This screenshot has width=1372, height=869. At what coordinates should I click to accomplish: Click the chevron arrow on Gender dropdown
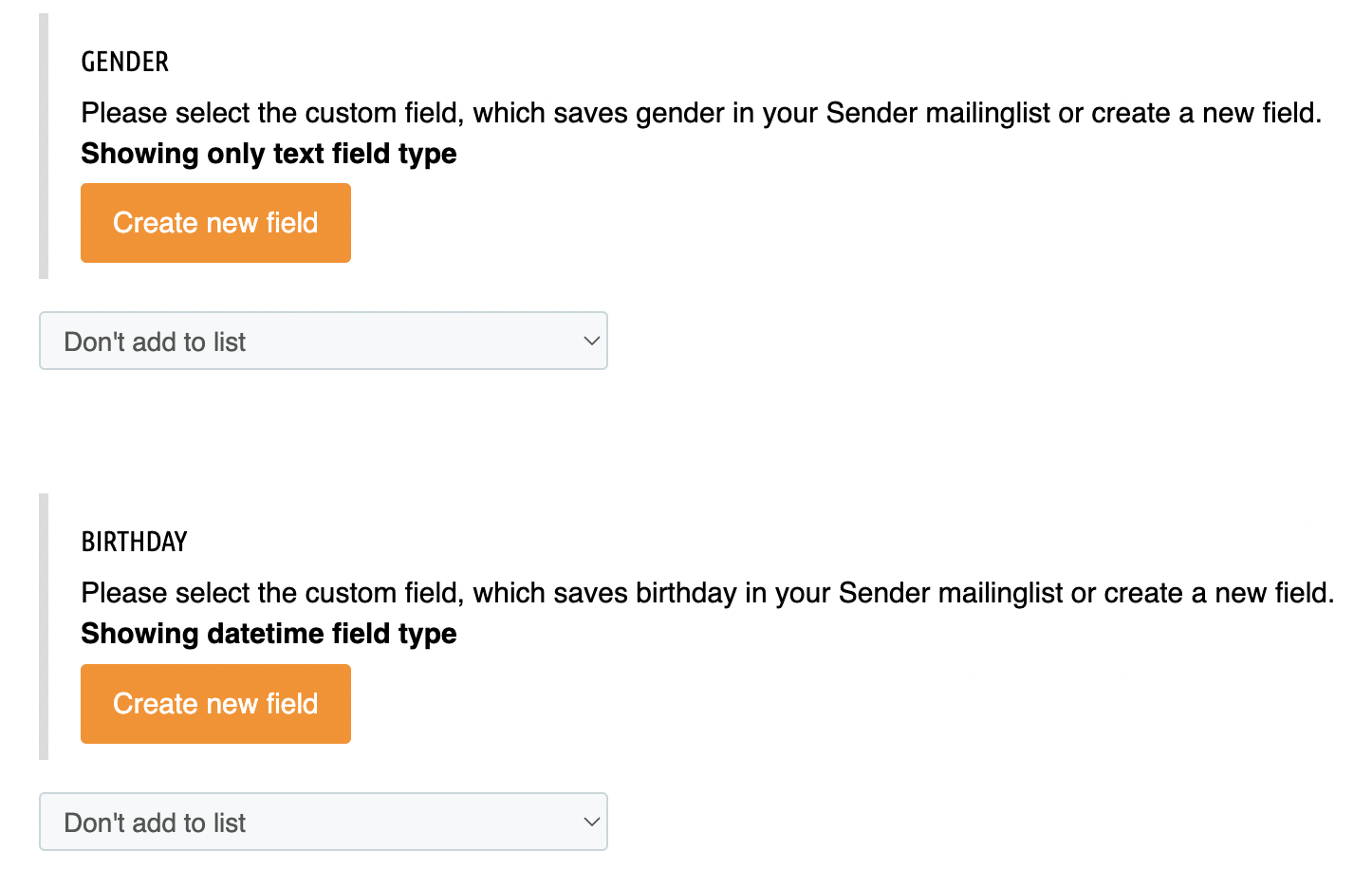[x=591, y=341]
